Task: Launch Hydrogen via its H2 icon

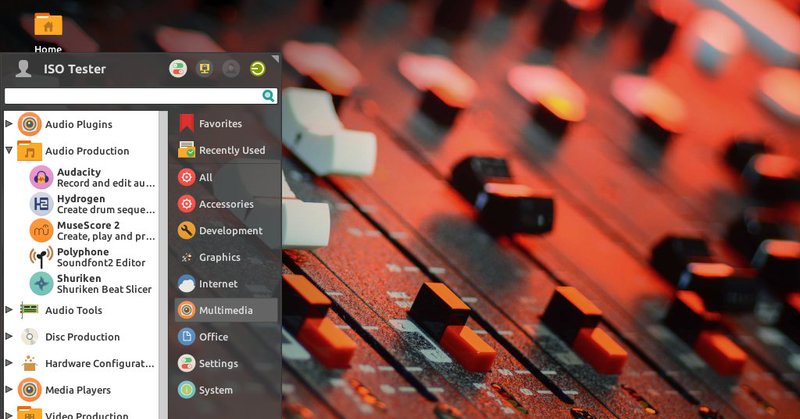Action: (x=41, y=204)
